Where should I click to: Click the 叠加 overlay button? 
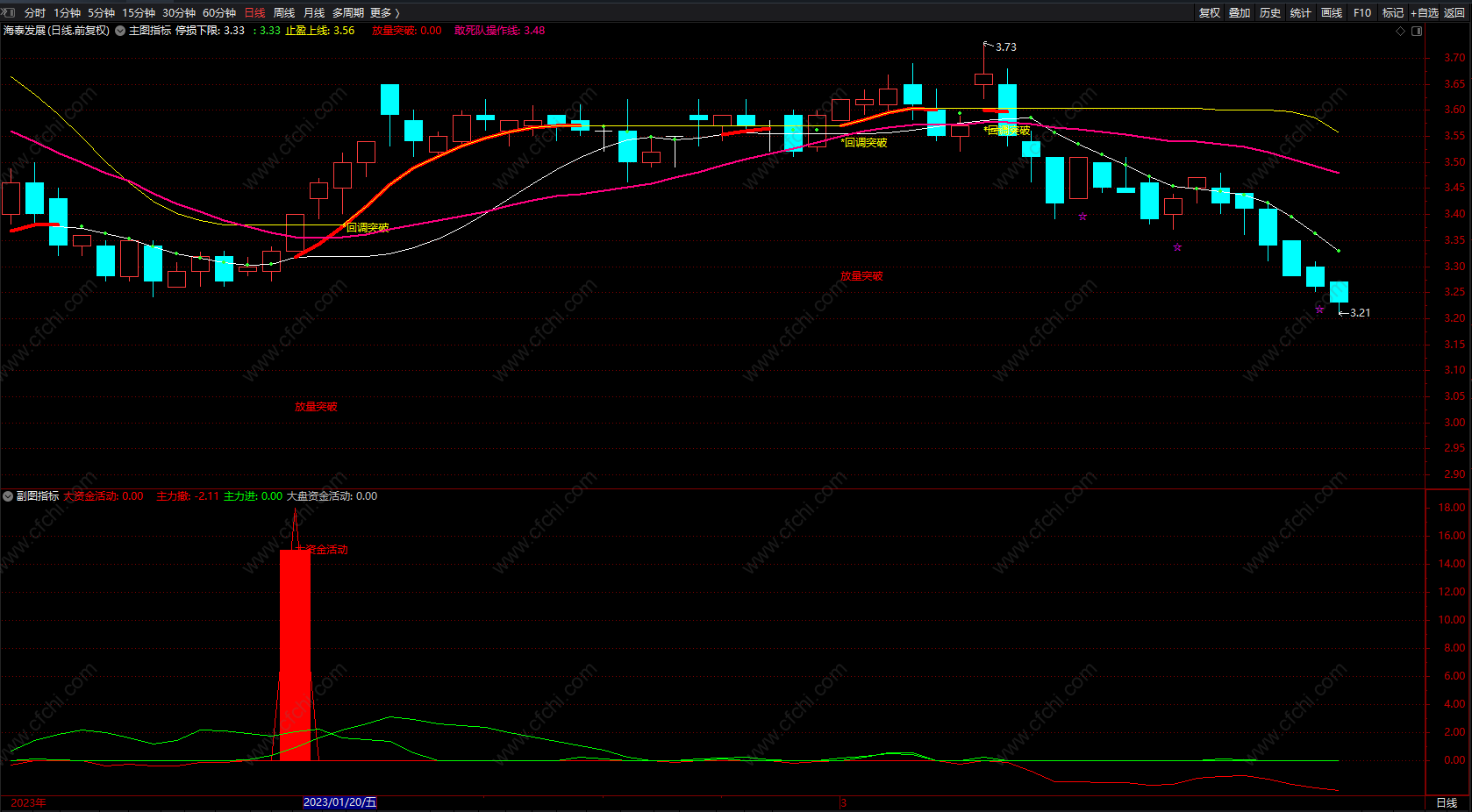pyautogui.click(x=1240, y=13)
